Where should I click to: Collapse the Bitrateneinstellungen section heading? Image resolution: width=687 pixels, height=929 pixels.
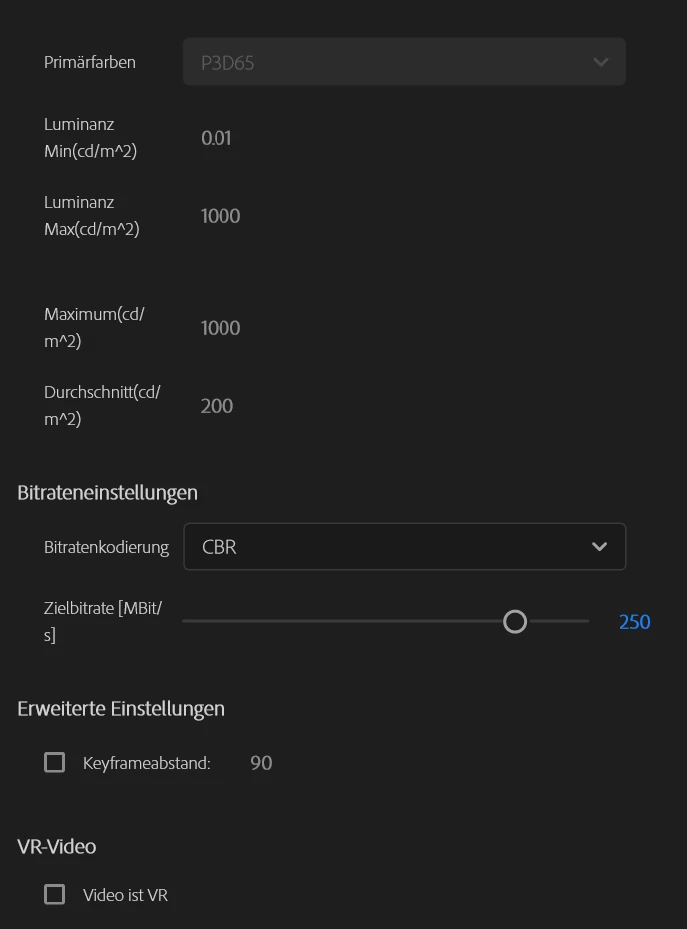click(x=107, y=492)
